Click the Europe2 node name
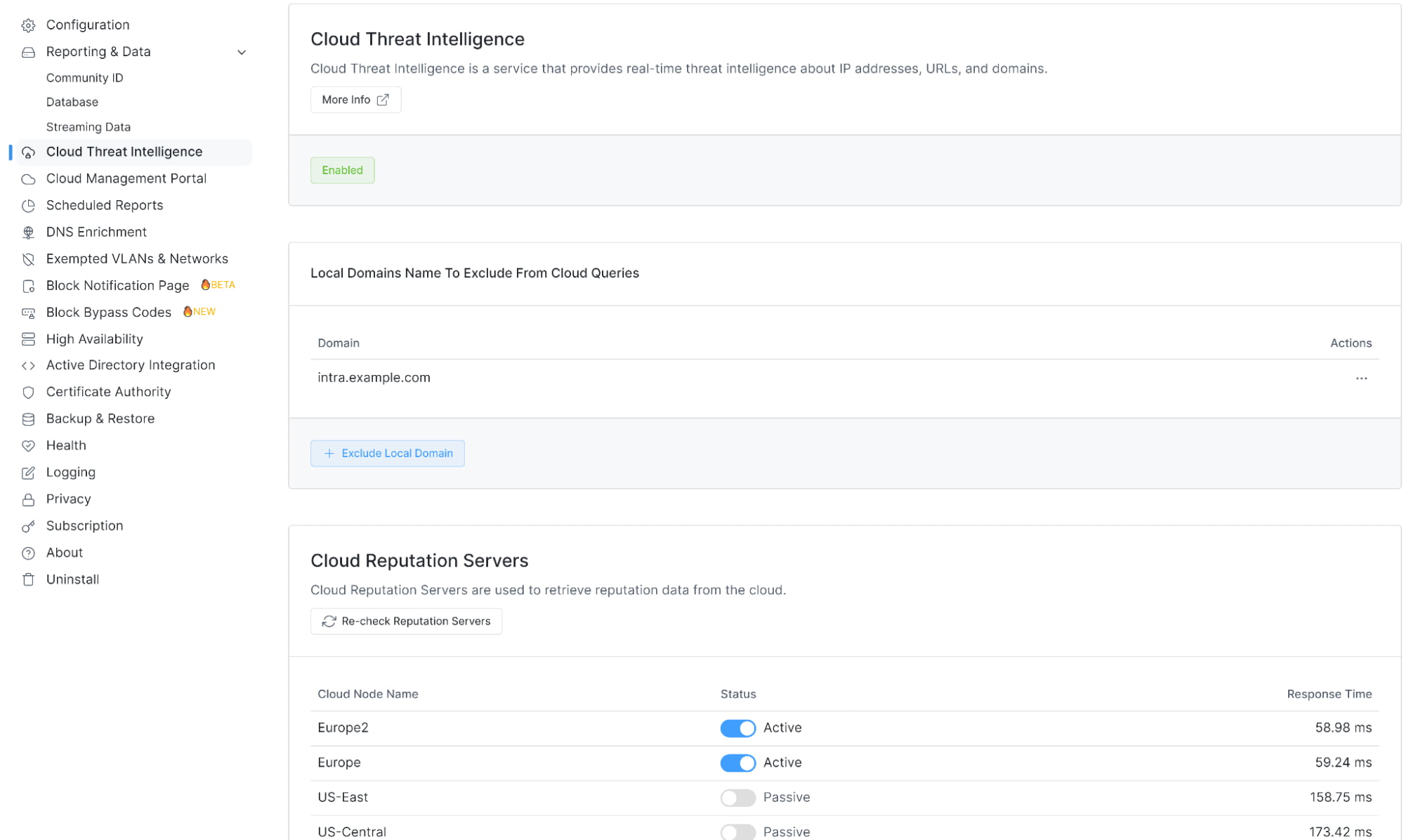This screenshot has height=840, width=1404. tap(343, 728)
